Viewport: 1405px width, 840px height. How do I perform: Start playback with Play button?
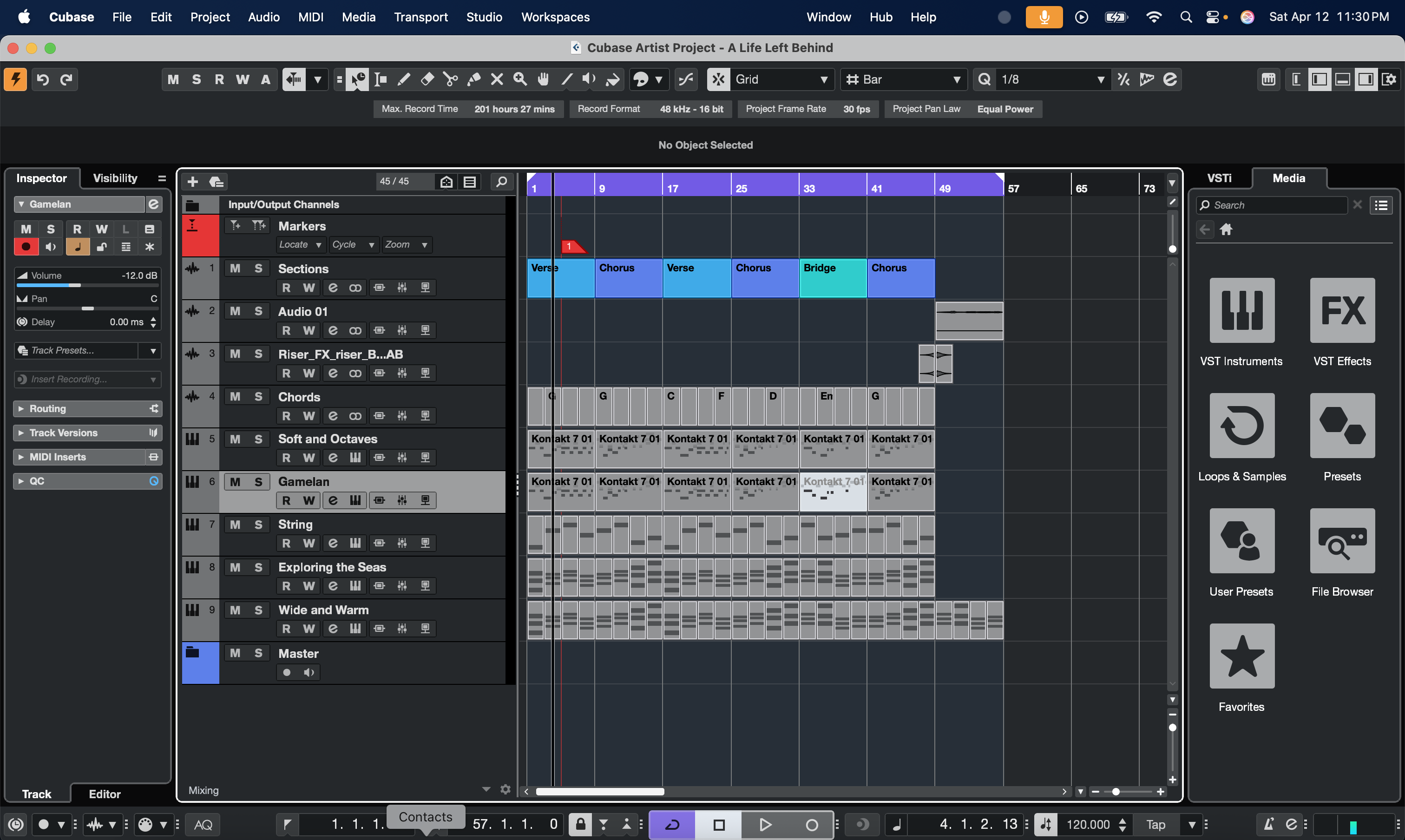pyautogui.click(x=765, y=824)
